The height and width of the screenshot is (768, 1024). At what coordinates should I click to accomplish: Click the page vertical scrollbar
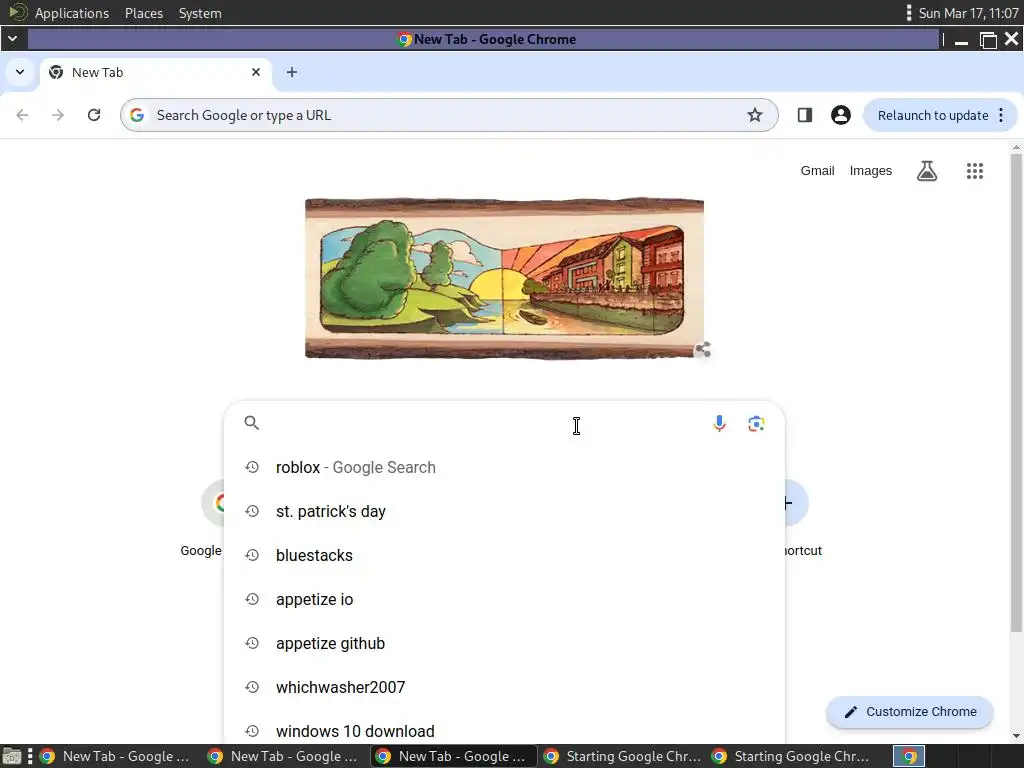tap(1016, 392)
